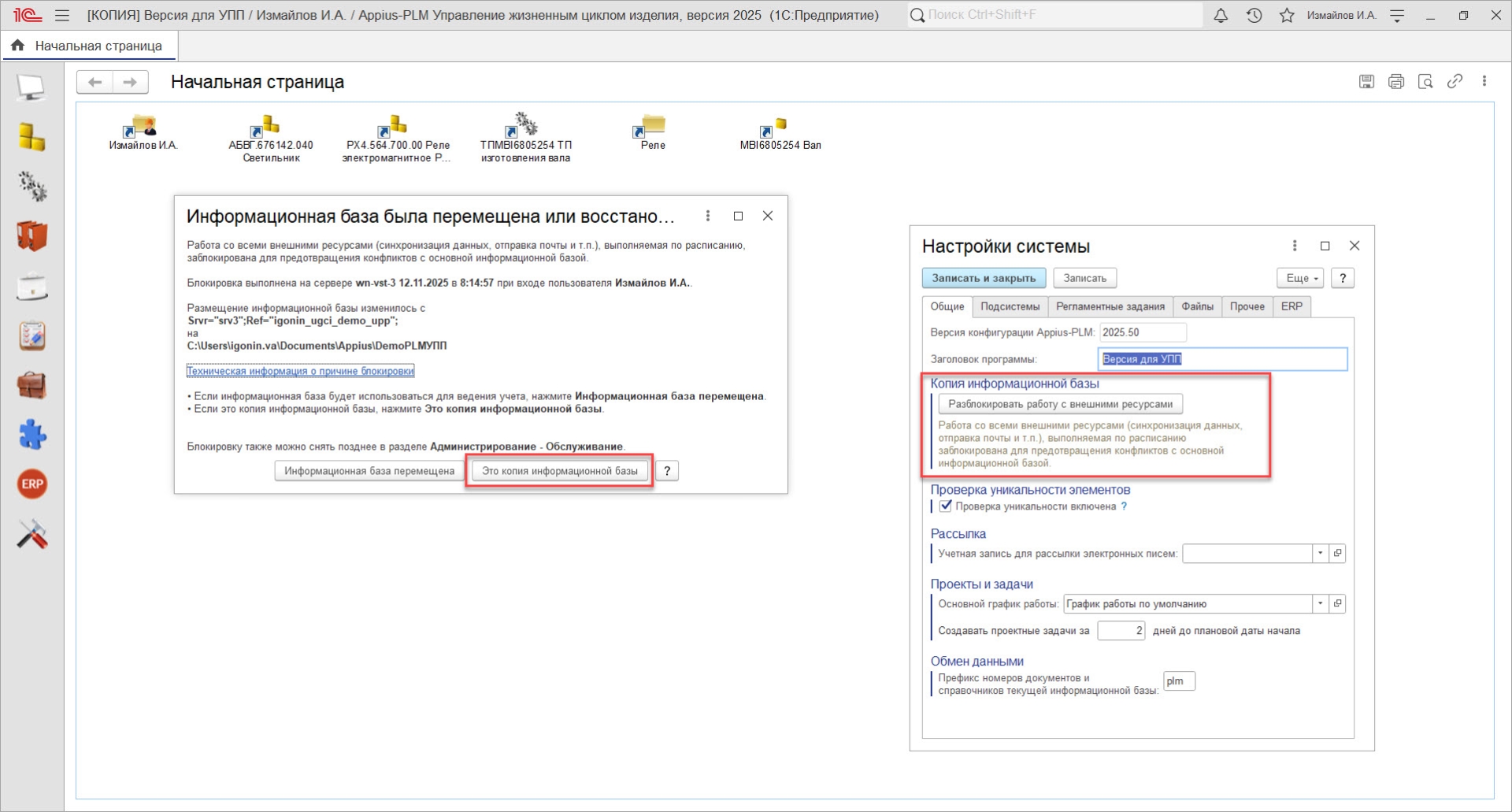Open the history clock icon
1512x812 pixels.
[1254, 15]
